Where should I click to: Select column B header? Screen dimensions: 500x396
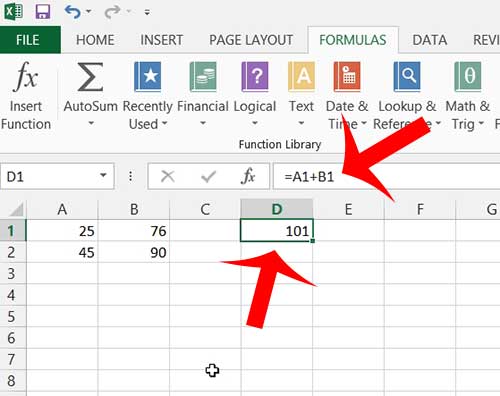click(x=134, y=210)
